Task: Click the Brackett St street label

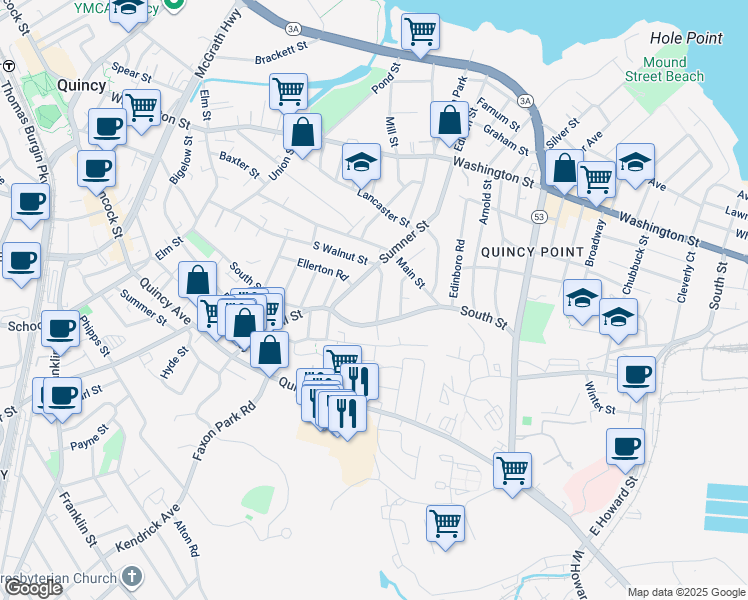Action: [281, 53]
